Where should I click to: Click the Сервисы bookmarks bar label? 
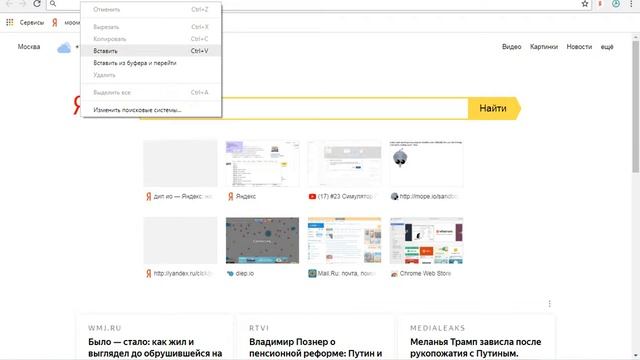(x=32, y=22)
